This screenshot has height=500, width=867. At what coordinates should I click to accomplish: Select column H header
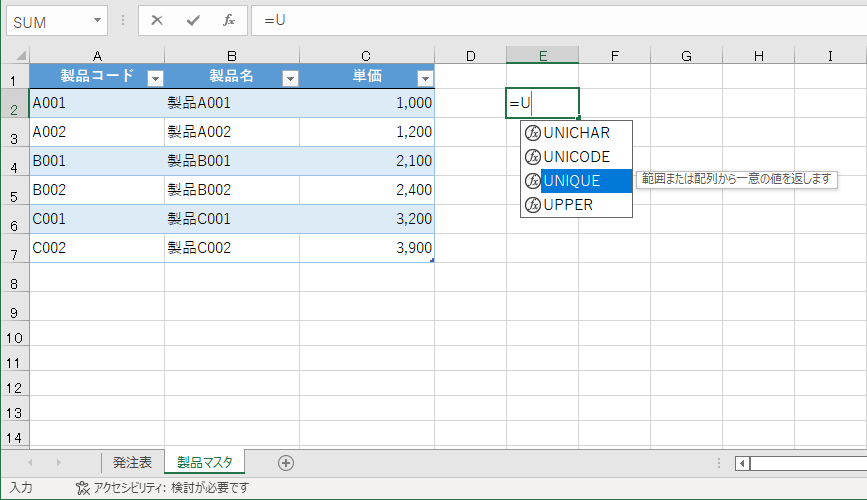click(x=759, y=55)
